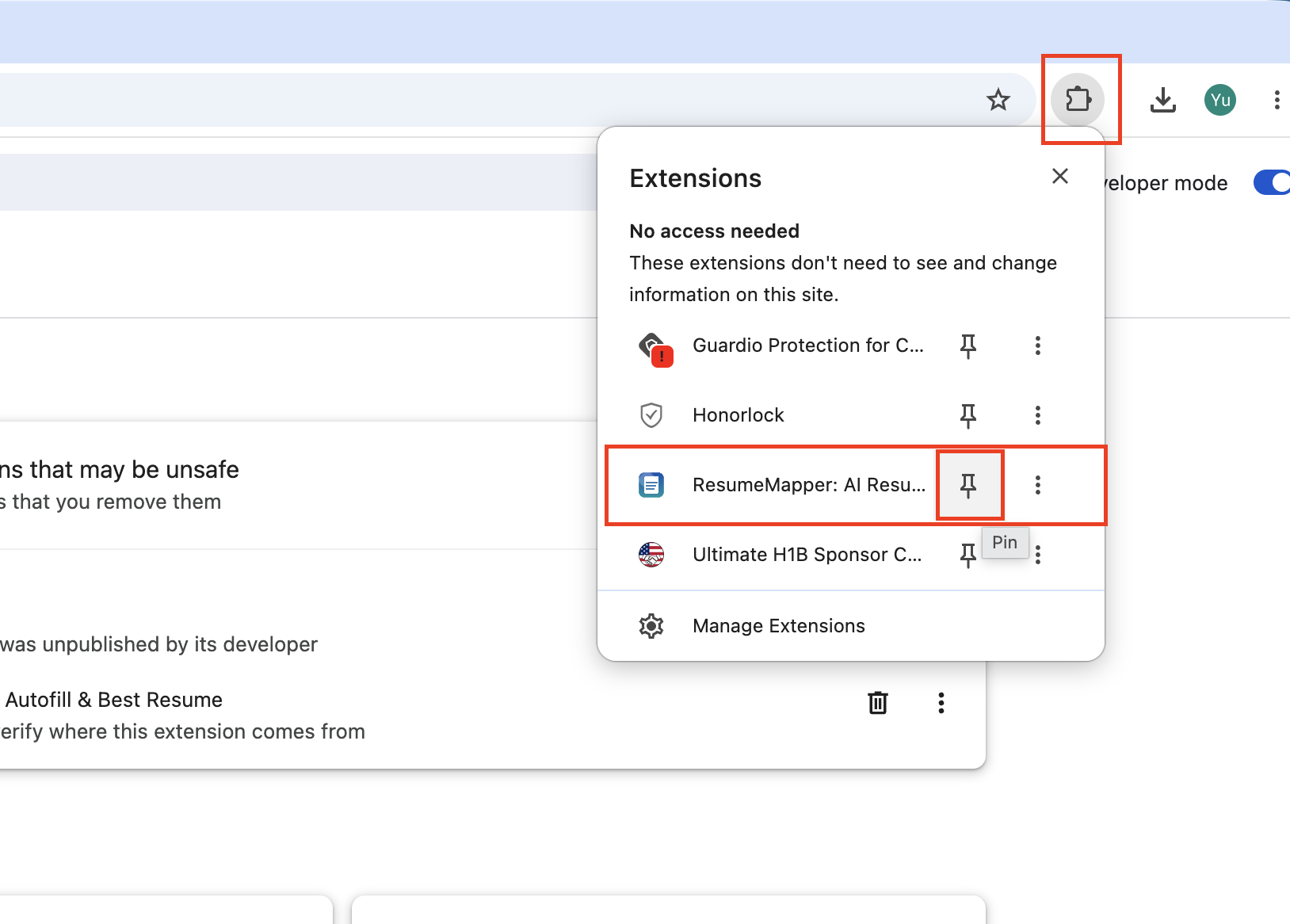This screenshot has height=924, width=1290.
Task: Open the Extensions puzzle icon in toolbar
Action: [x=1078, y=100]
